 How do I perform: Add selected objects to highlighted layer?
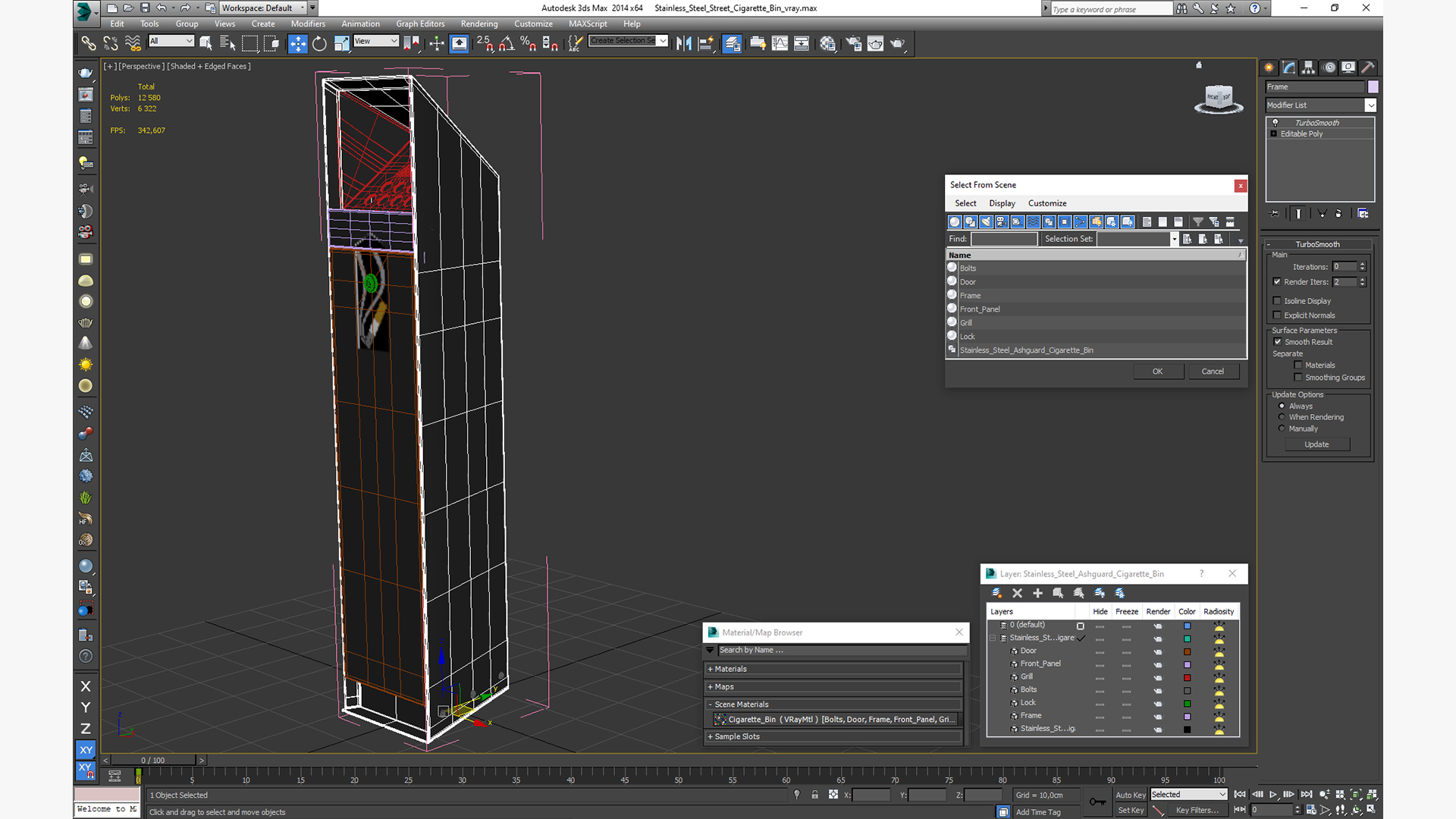[1037, 593]
